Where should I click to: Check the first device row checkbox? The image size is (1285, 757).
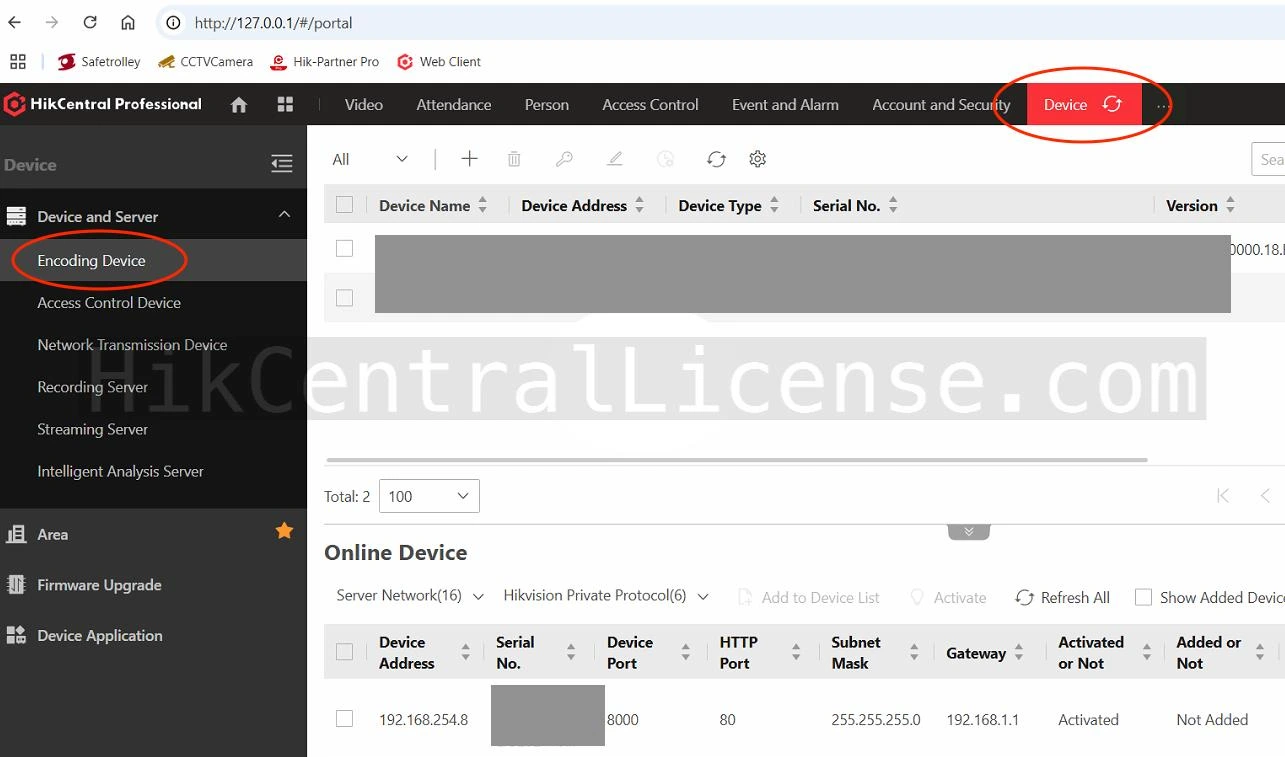click(x=345, y=248)
